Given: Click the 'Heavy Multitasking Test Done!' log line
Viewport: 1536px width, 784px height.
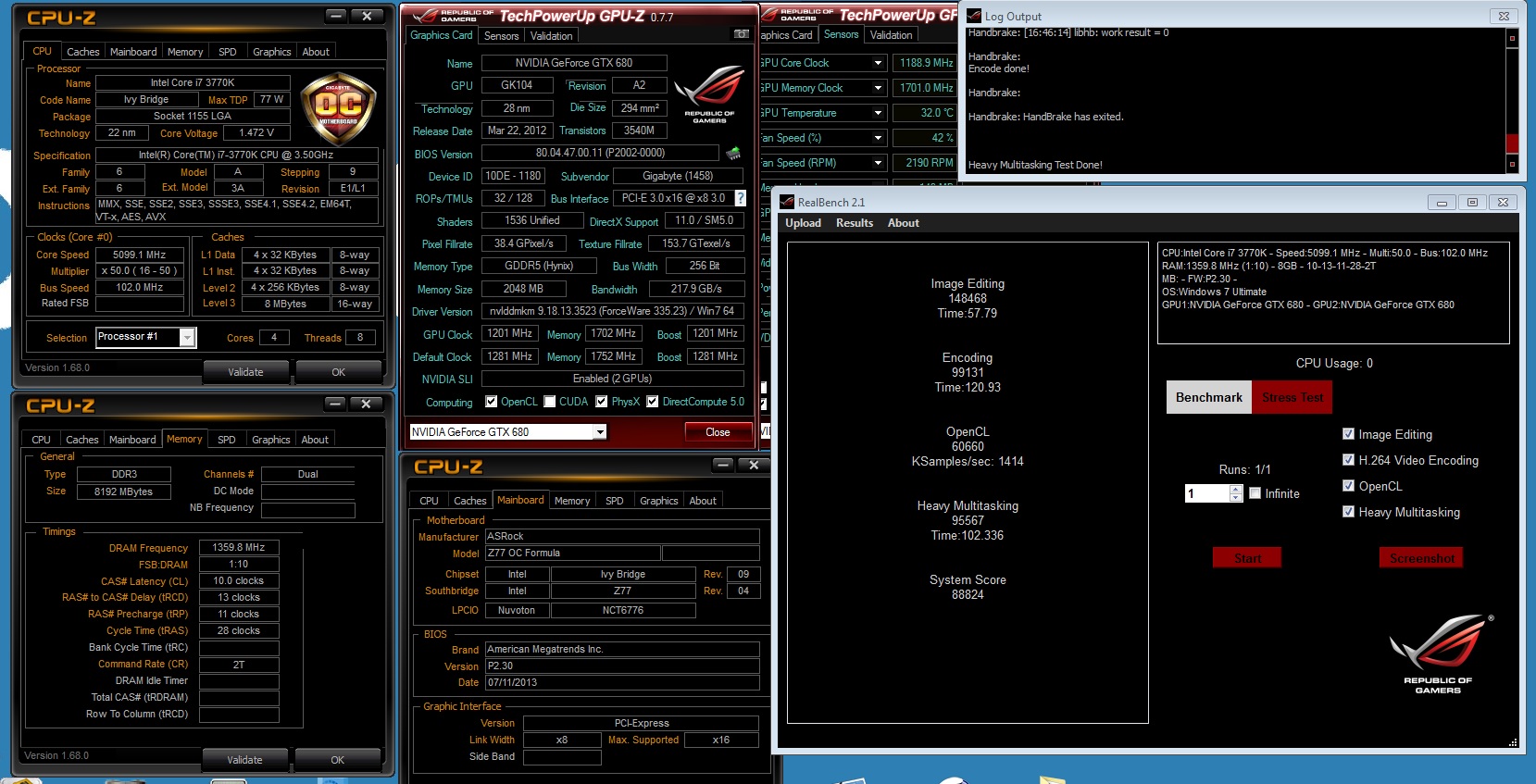Looking at the screenshot, I should click(1035, 165).
